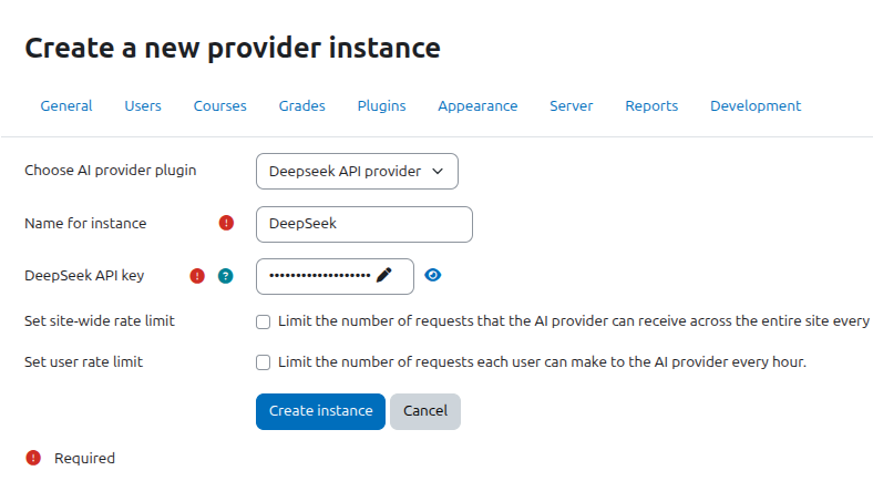873x491 pixels.
Task: Open the Users tab
Action: point(143,106)
